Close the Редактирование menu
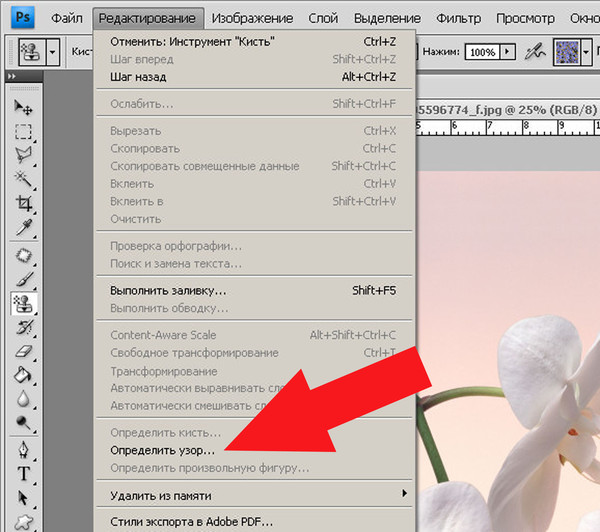Viewport: 600px width, 532px height. tap(148, 18)
